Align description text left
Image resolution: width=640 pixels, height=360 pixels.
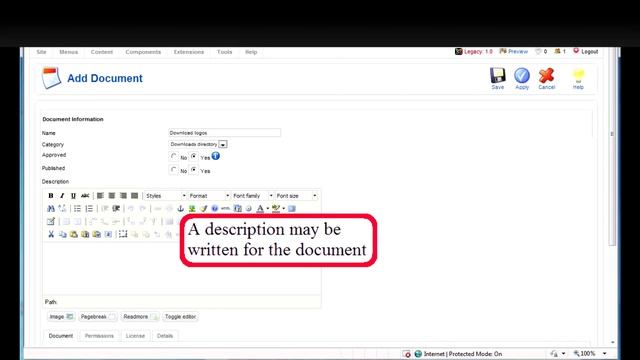click(100, 196)
